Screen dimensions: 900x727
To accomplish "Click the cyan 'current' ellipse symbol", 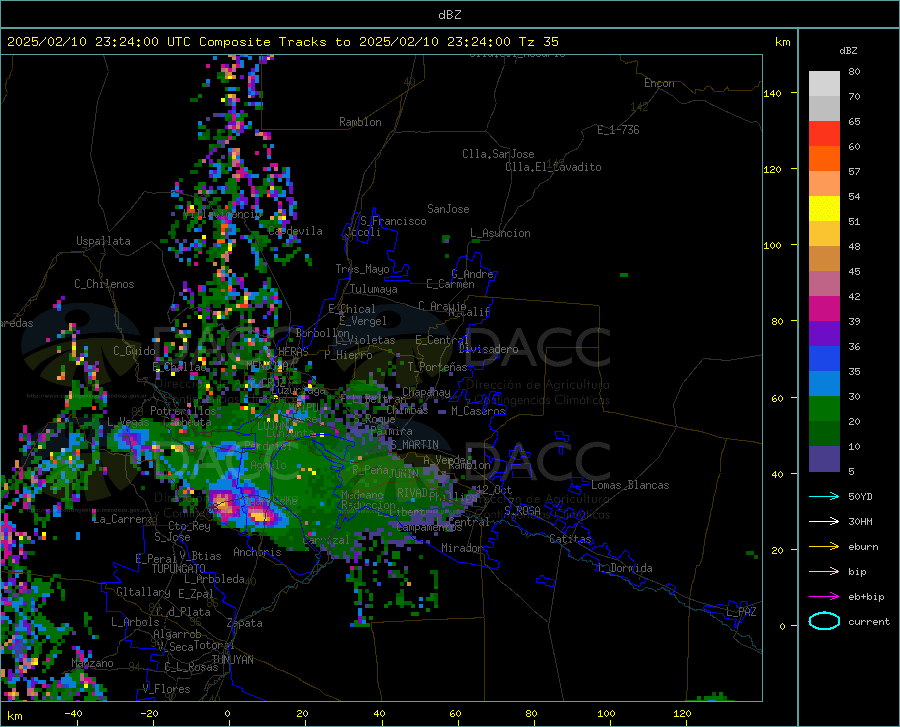I will tap(824, 621).
